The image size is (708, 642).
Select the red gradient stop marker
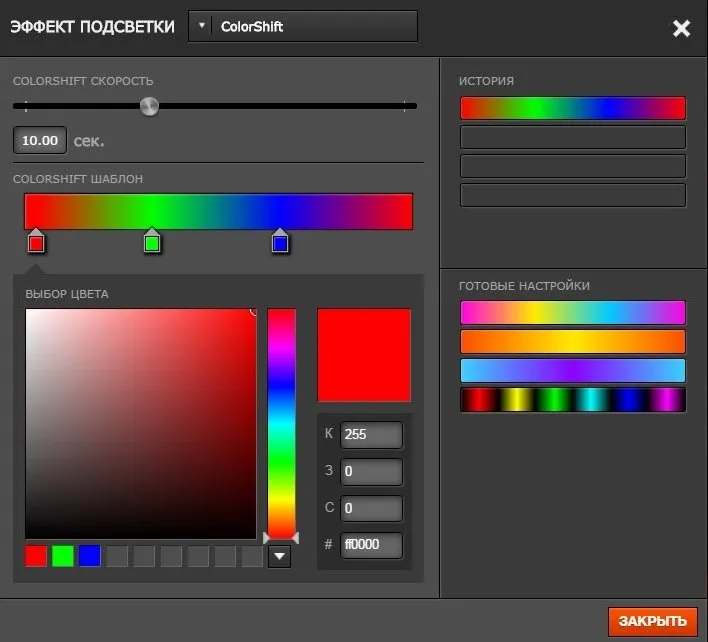coord(36,242)
